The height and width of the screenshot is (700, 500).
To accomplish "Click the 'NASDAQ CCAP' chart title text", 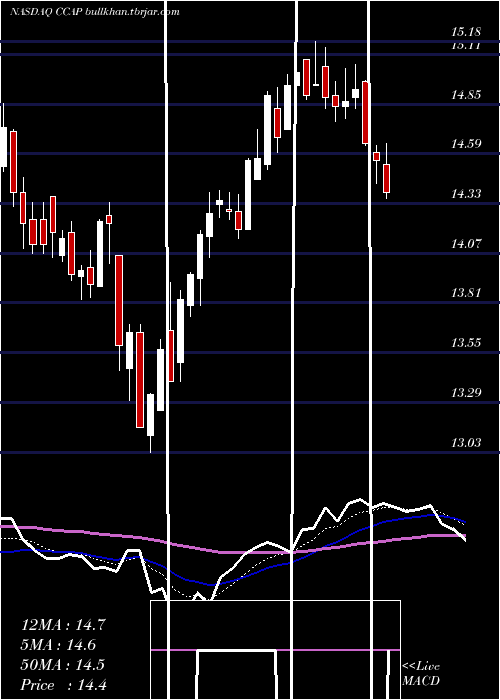I will [44, 12].
